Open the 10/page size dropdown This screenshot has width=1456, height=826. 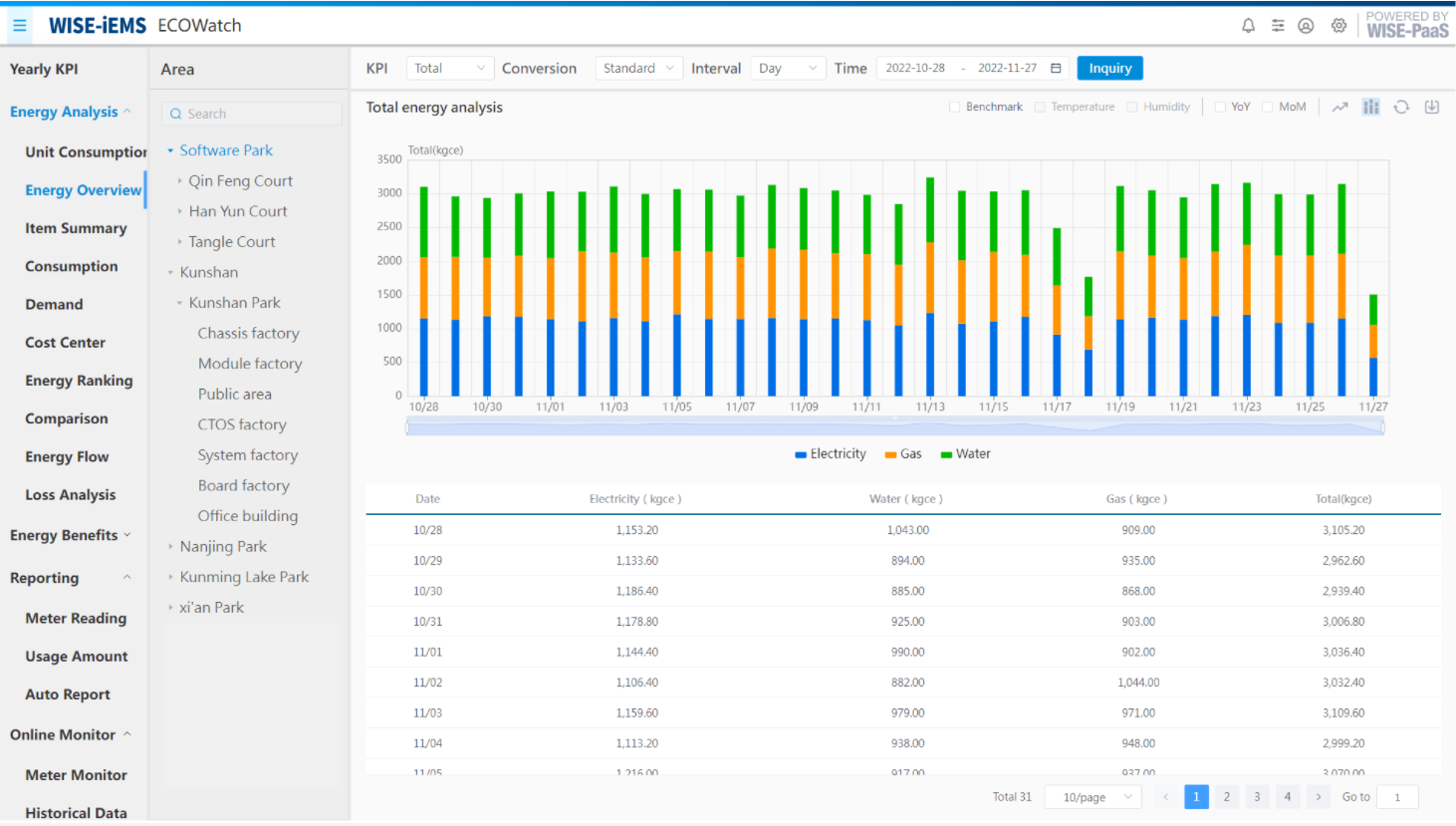point(1092,797)
